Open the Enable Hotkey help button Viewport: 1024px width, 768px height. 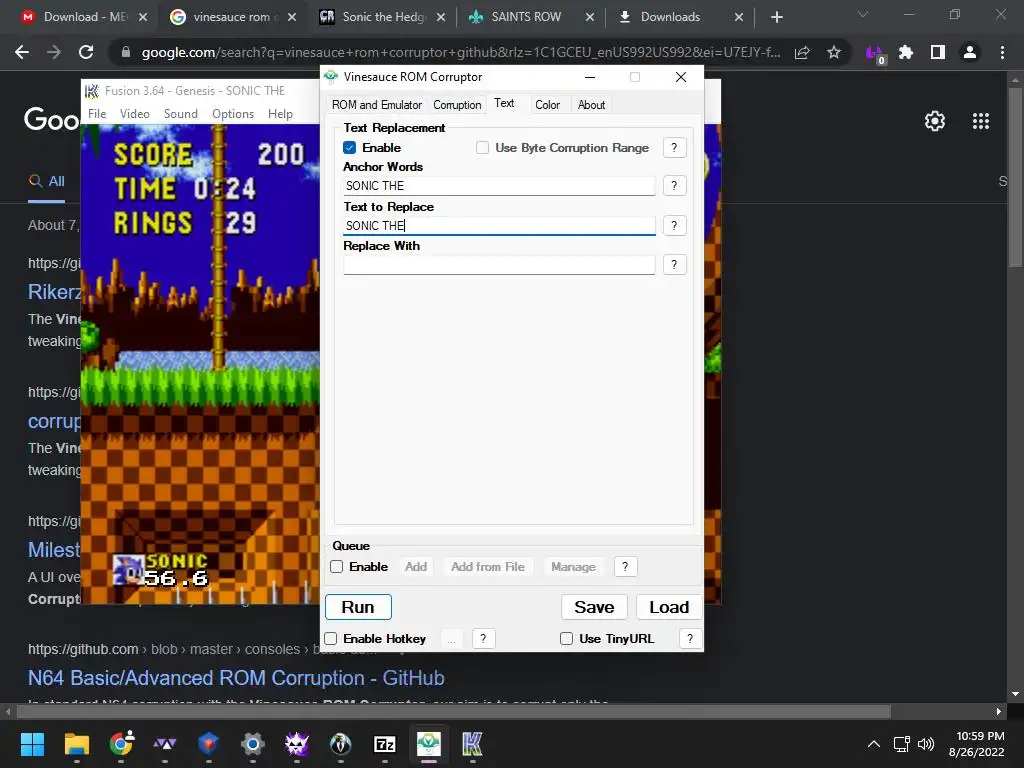click(483, 639)
